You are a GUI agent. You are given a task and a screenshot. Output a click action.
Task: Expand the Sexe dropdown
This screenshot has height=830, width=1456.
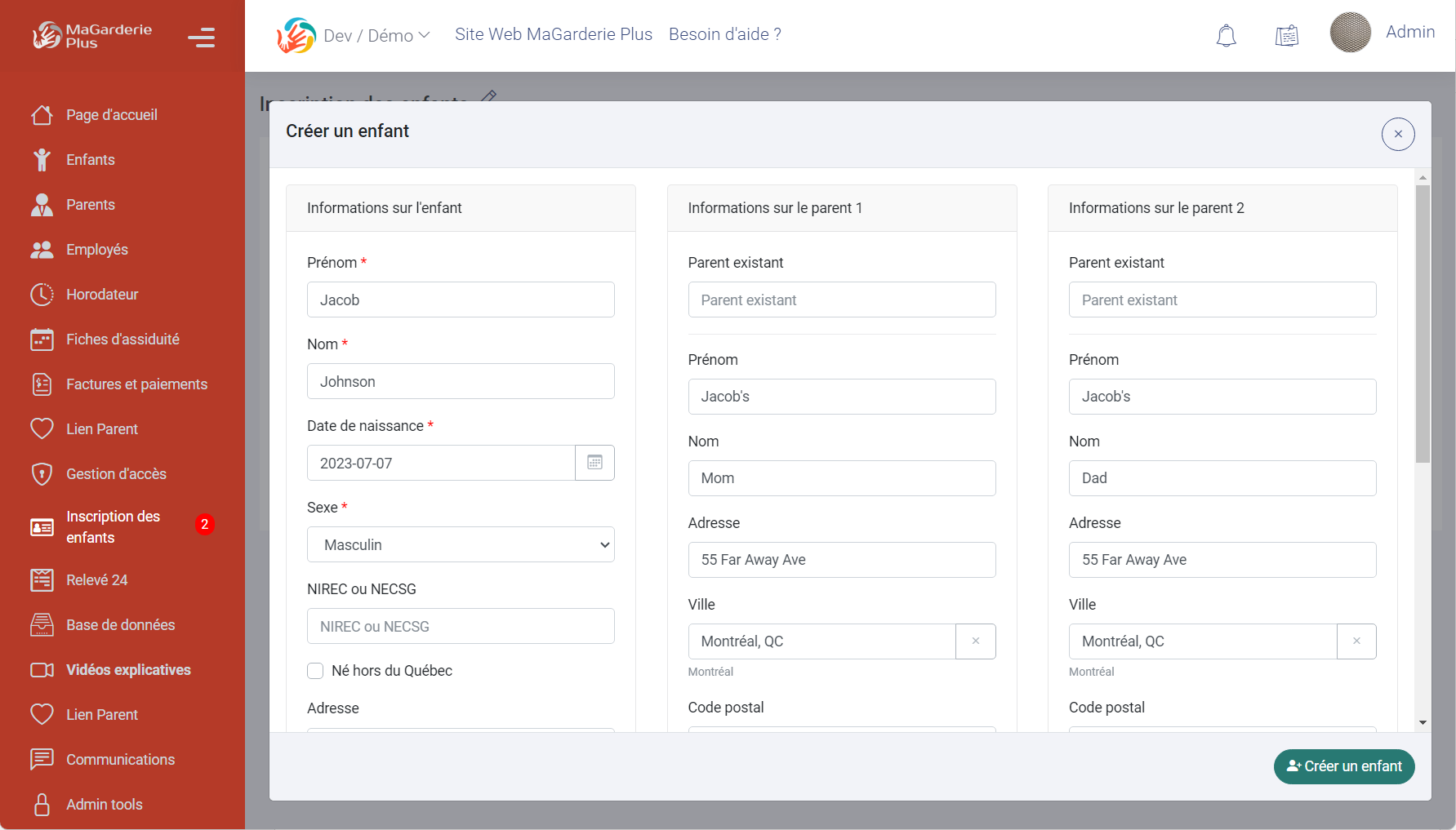pyautogui.click(x=461, y=544)
